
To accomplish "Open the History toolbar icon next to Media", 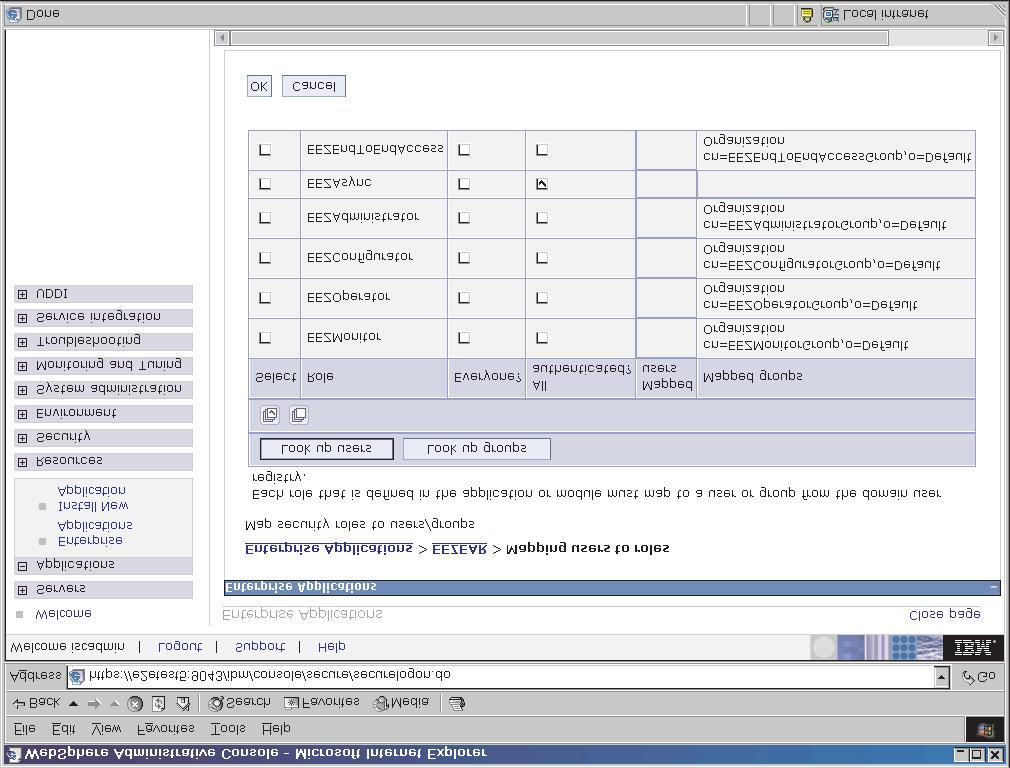I will (x=457, y=704).
